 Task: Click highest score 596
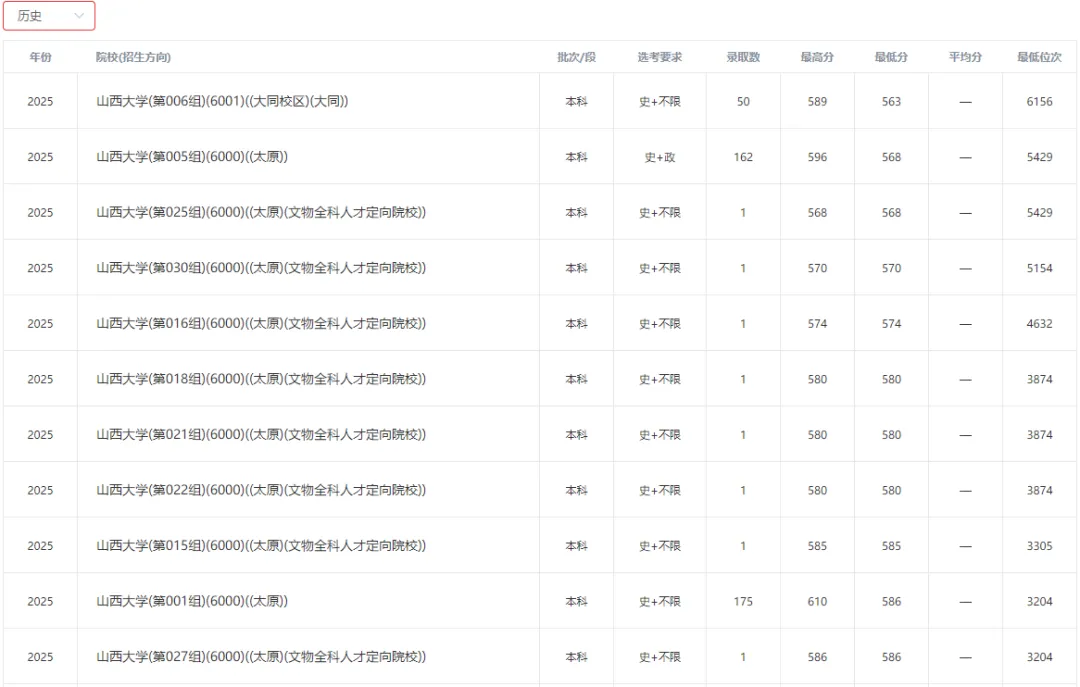818,157
